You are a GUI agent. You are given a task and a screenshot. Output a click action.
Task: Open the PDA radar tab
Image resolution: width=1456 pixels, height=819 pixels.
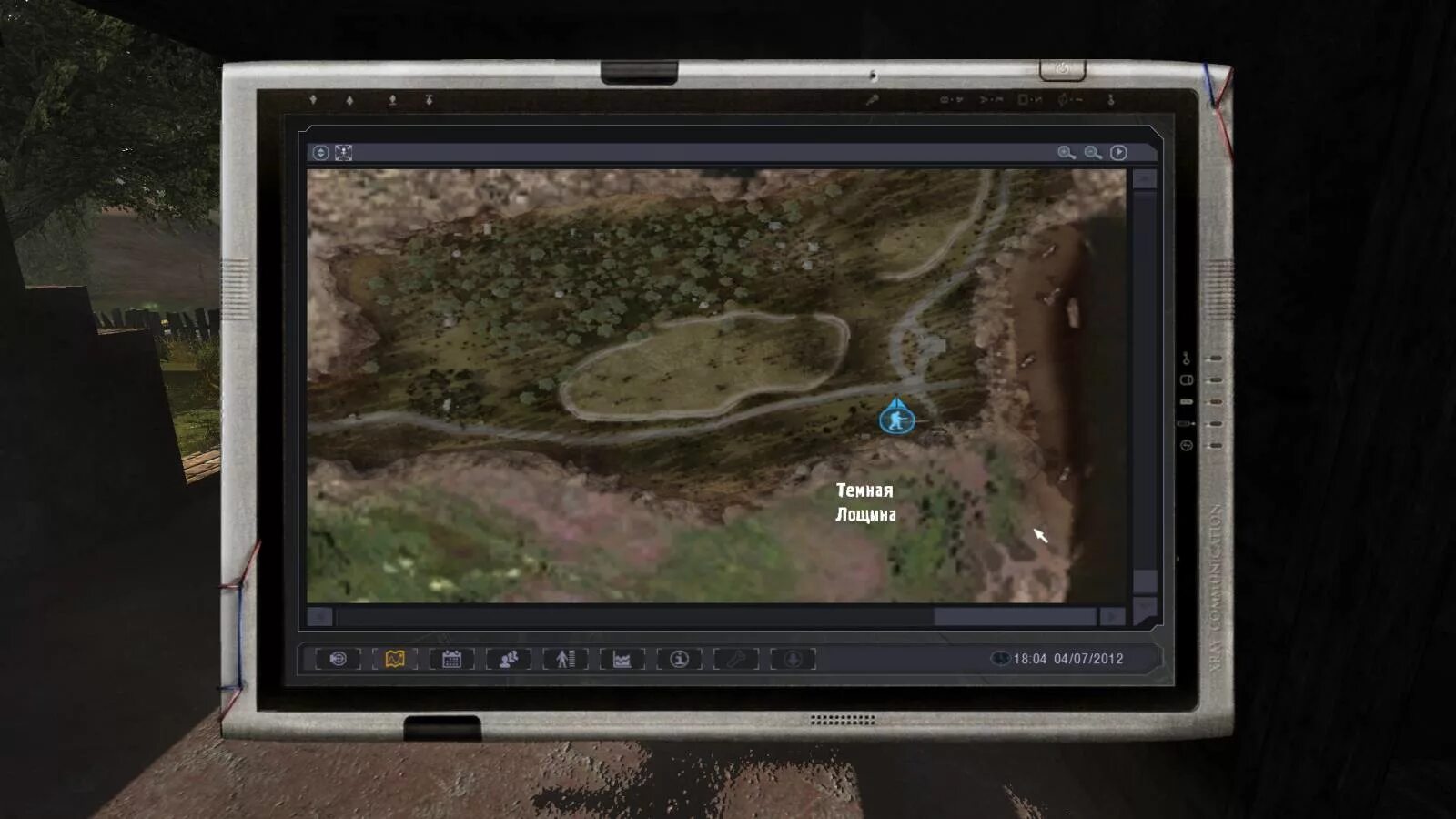point(338,659)
